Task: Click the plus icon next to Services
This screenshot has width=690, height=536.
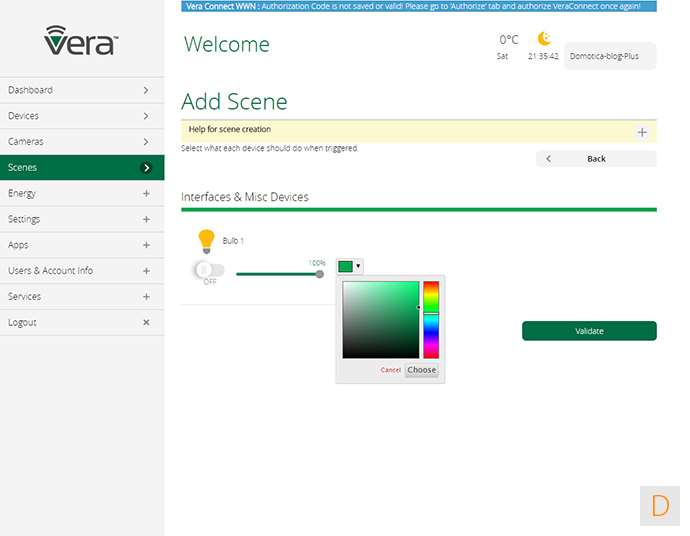Action: (146, 297)
